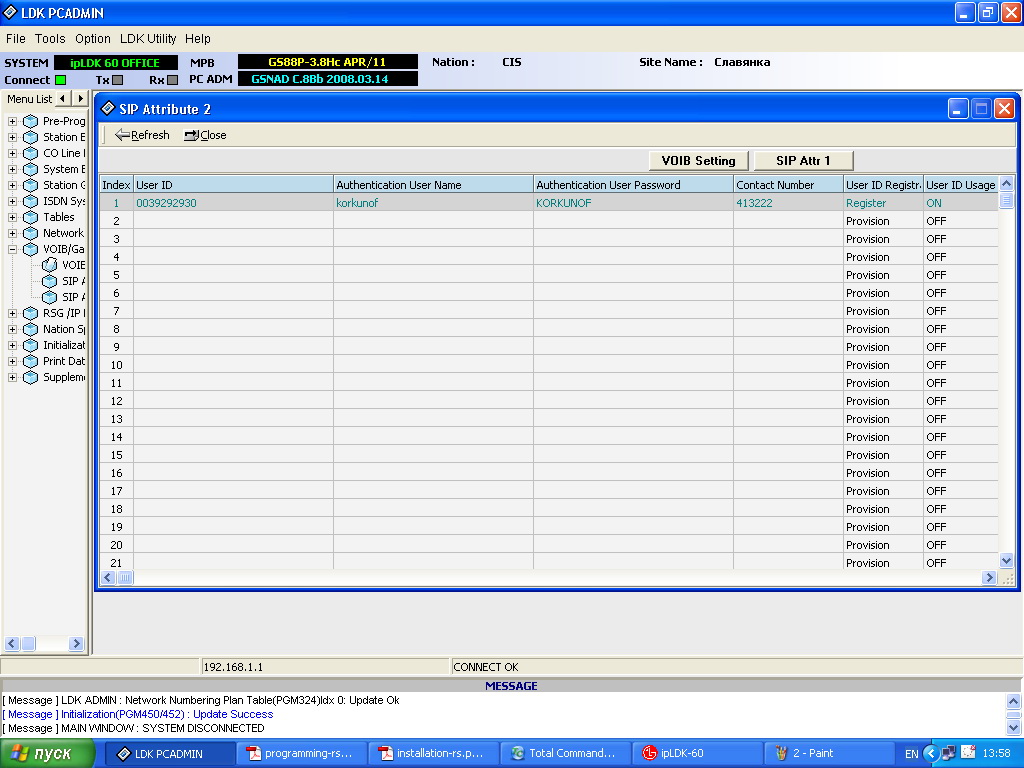Toggle User ID Usage OFF in row 2

point(958,221)
